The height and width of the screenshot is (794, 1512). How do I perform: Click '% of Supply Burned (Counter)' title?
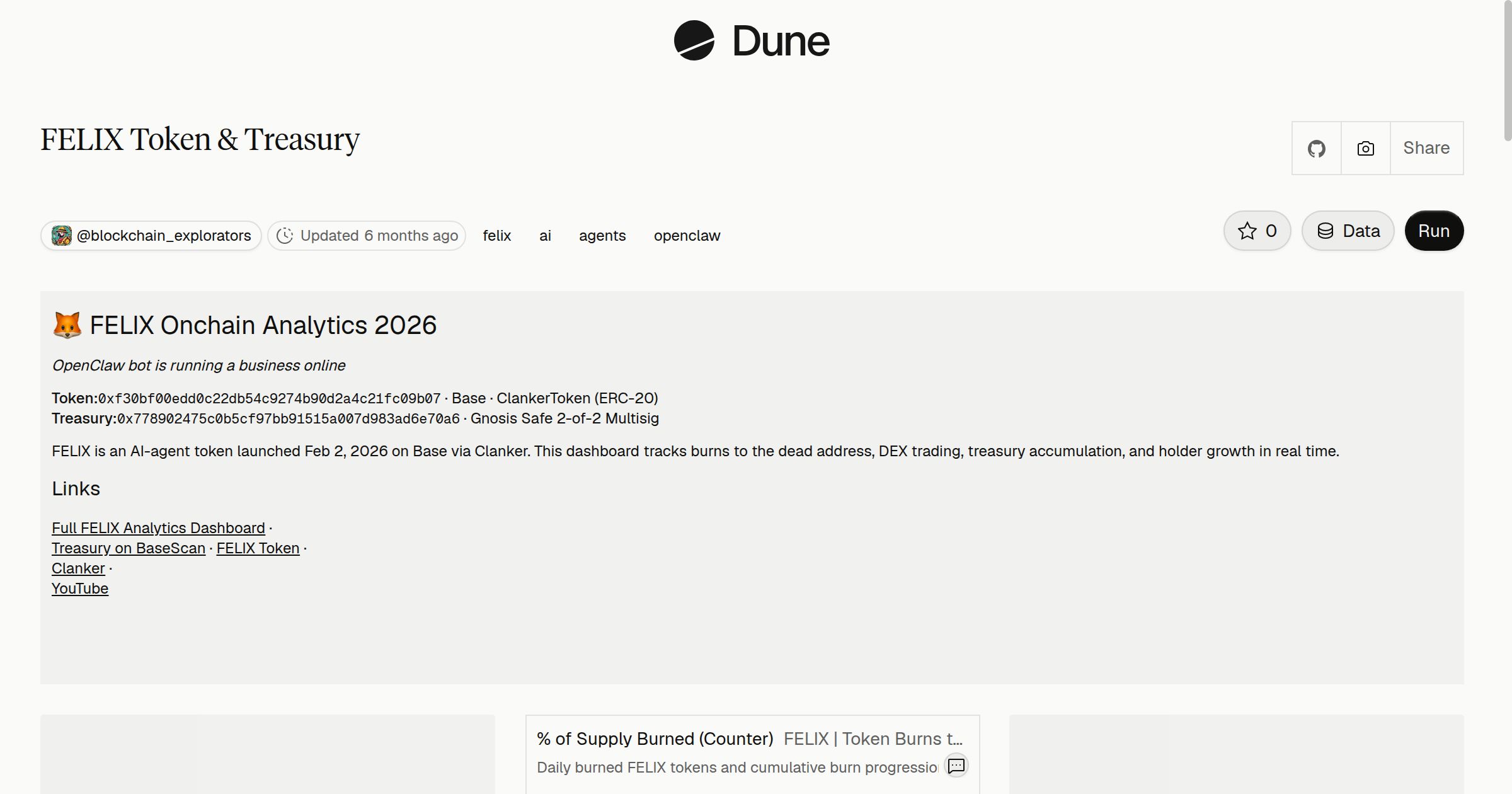coord(655,739)
